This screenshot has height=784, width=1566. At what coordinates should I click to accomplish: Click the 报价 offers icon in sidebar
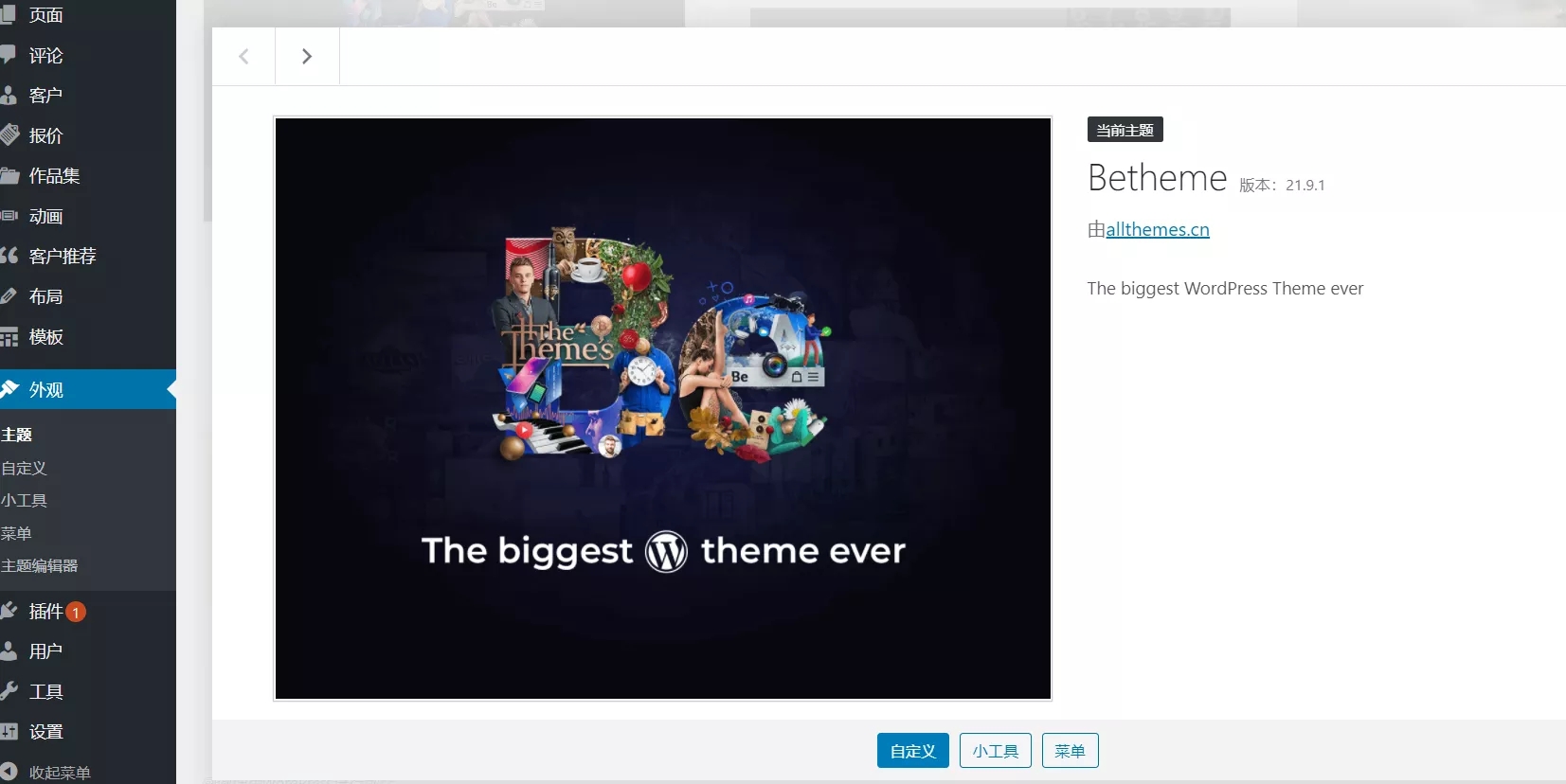tap(9, 135)
